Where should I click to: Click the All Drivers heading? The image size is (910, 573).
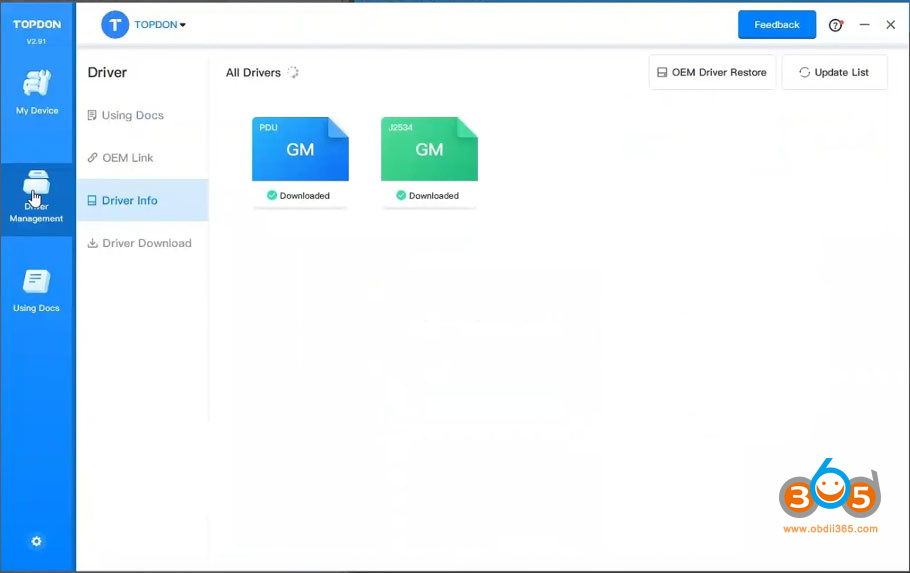(x=253, y=73)
